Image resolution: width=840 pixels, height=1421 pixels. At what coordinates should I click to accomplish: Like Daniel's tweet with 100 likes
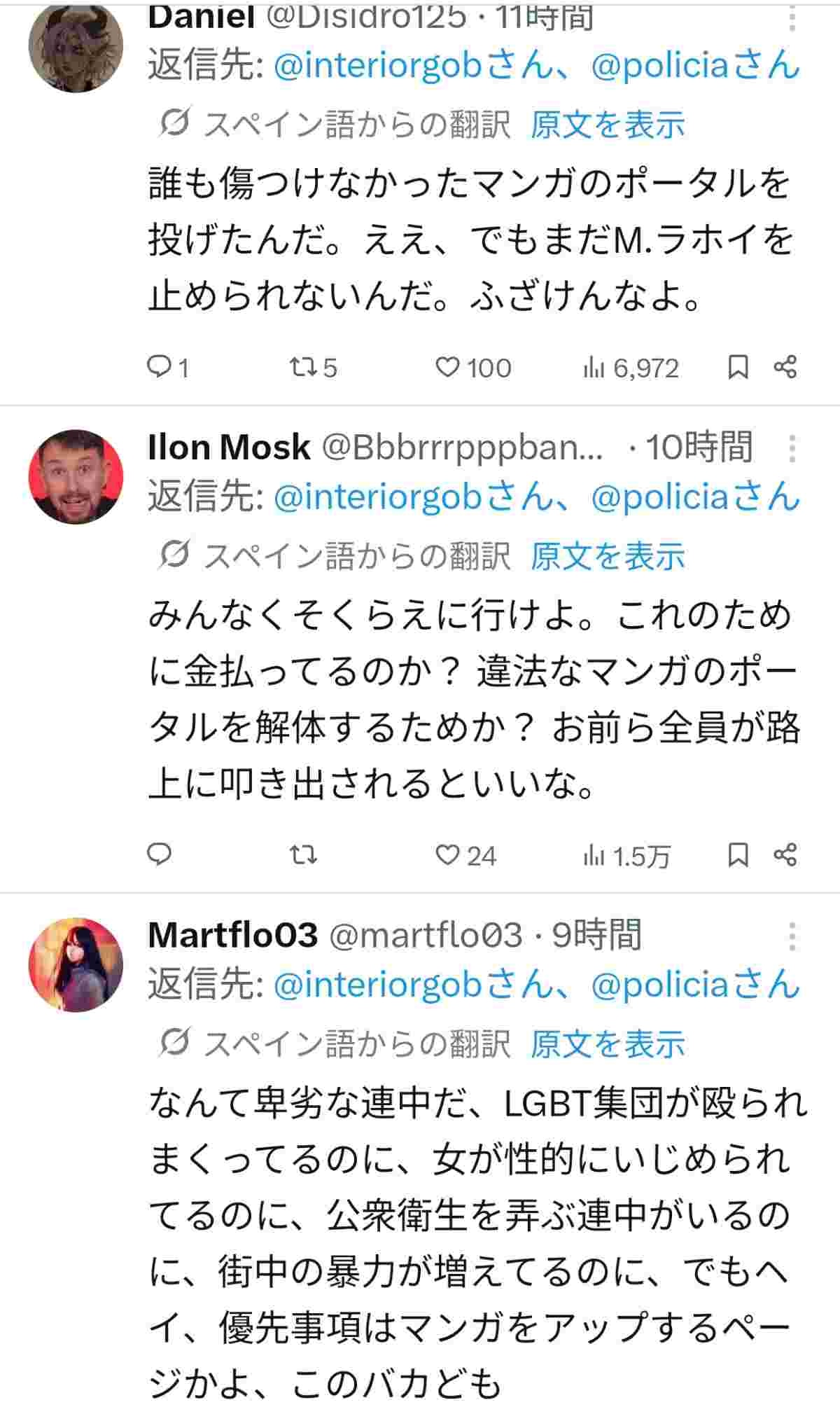tap(447, 366)
